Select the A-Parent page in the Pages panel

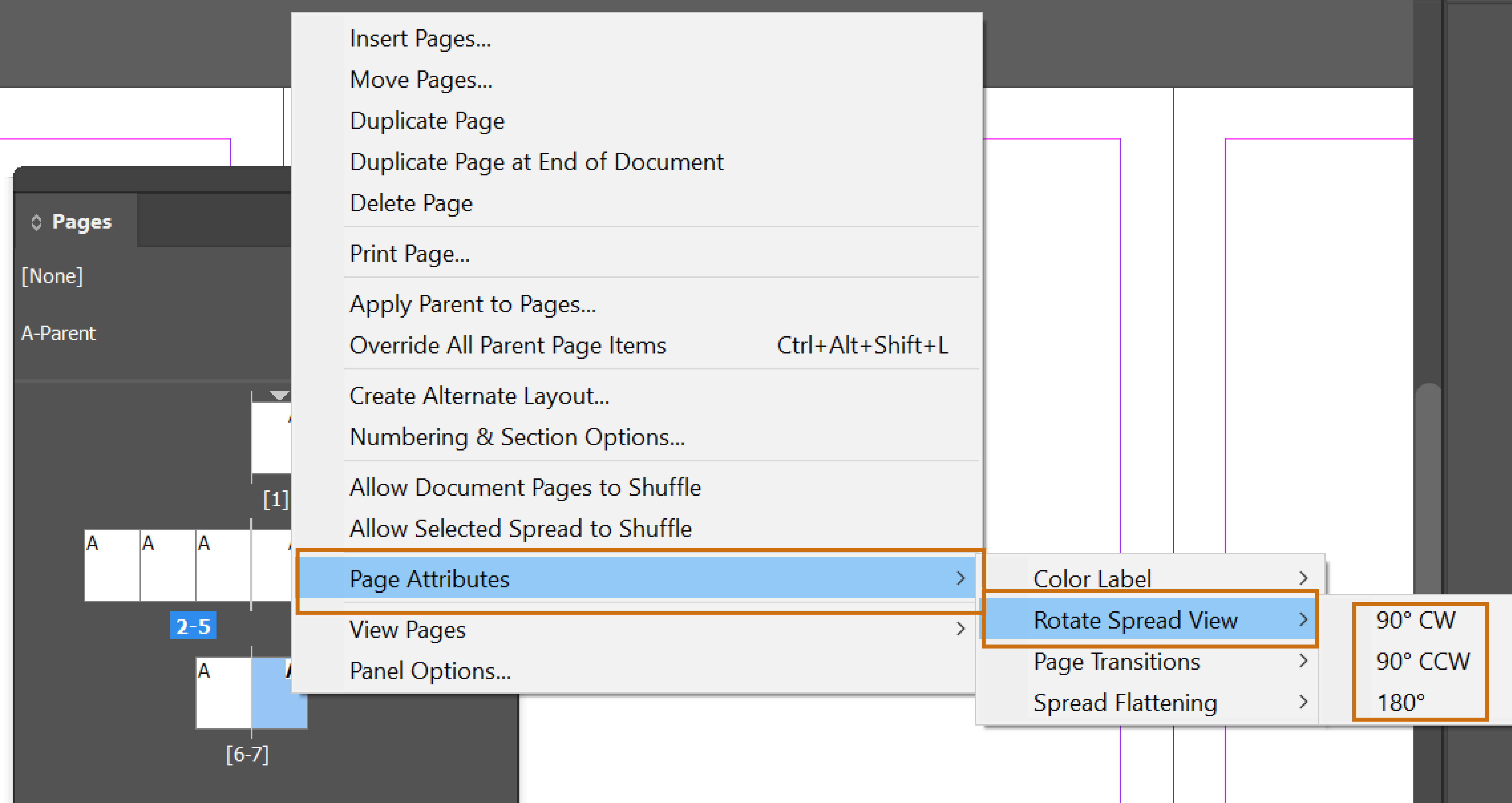click(x=58, y=333)
